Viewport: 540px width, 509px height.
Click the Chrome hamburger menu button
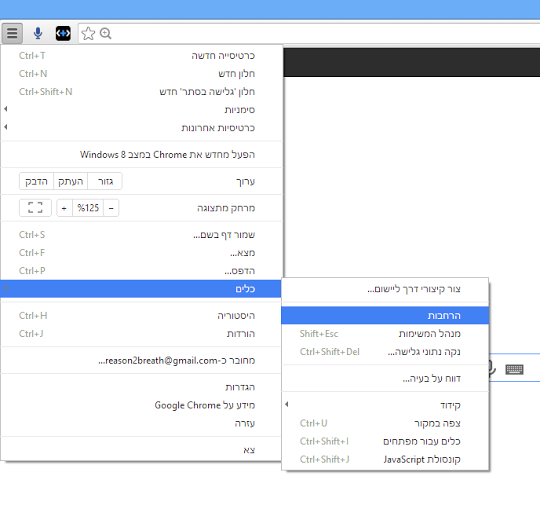coord(12,33)
